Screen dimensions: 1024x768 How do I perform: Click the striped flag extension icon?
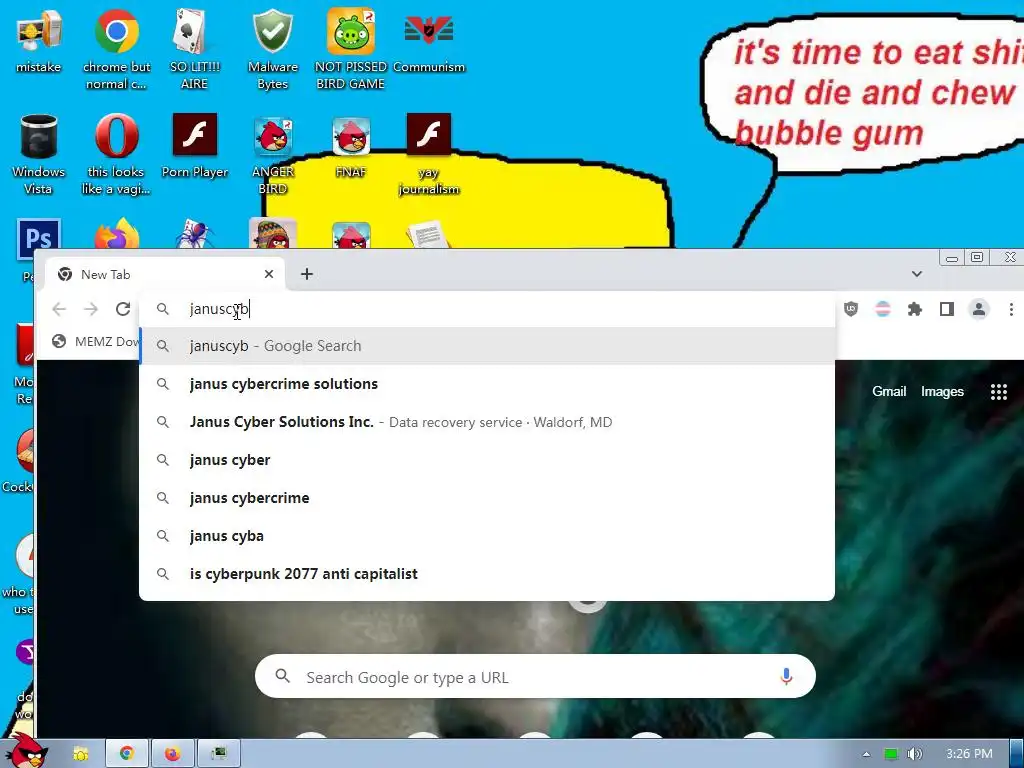coord(882,309)
